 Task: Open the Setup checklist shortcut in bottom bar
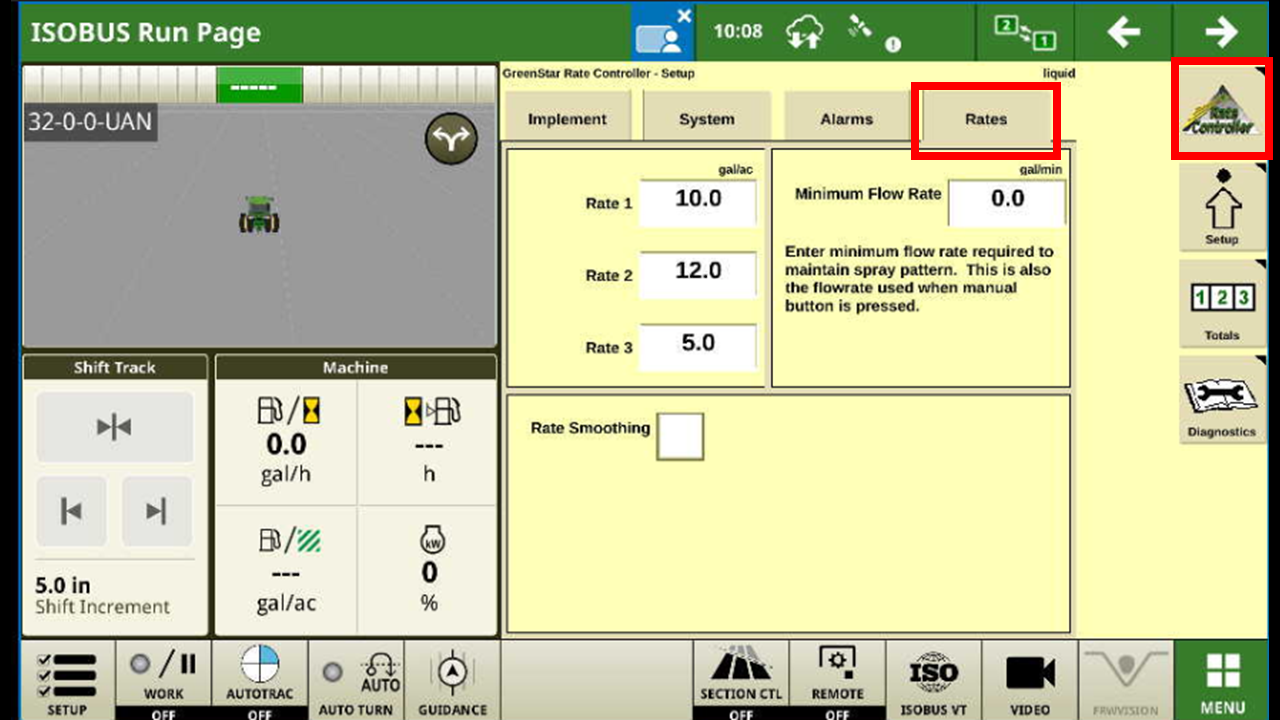coord(67,680)
